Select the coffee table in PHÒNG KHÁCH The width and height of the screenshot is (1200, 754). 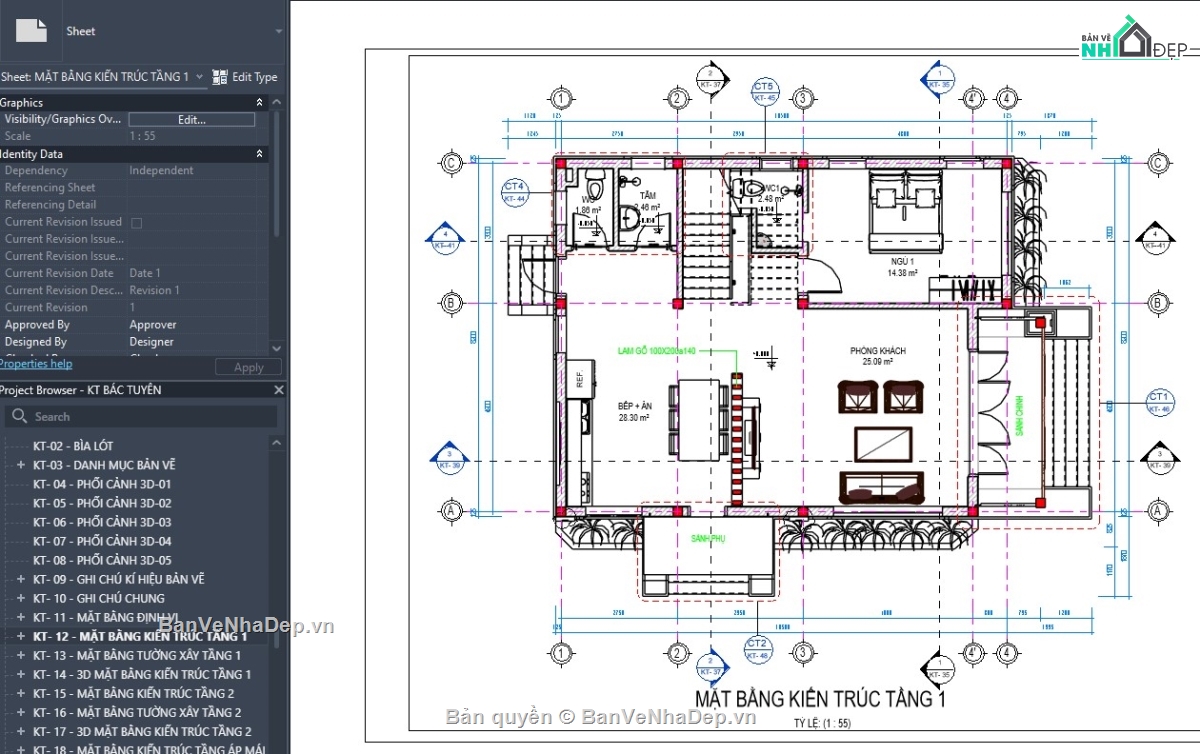coord(883,444)
